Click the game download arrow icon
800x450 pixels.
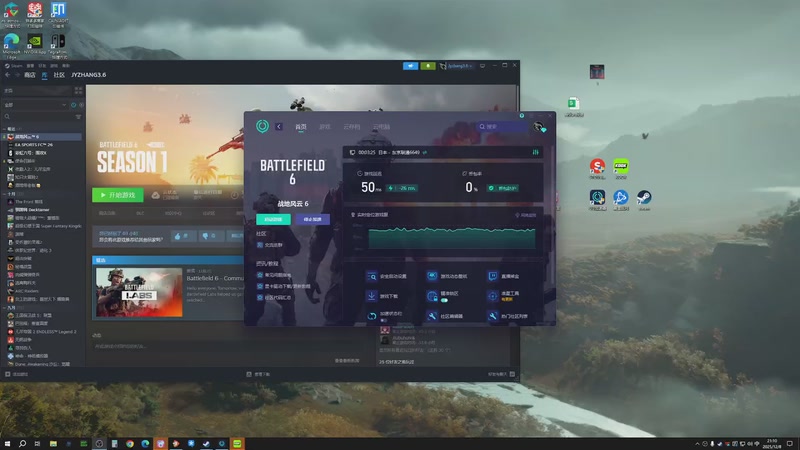click(371, 296)
